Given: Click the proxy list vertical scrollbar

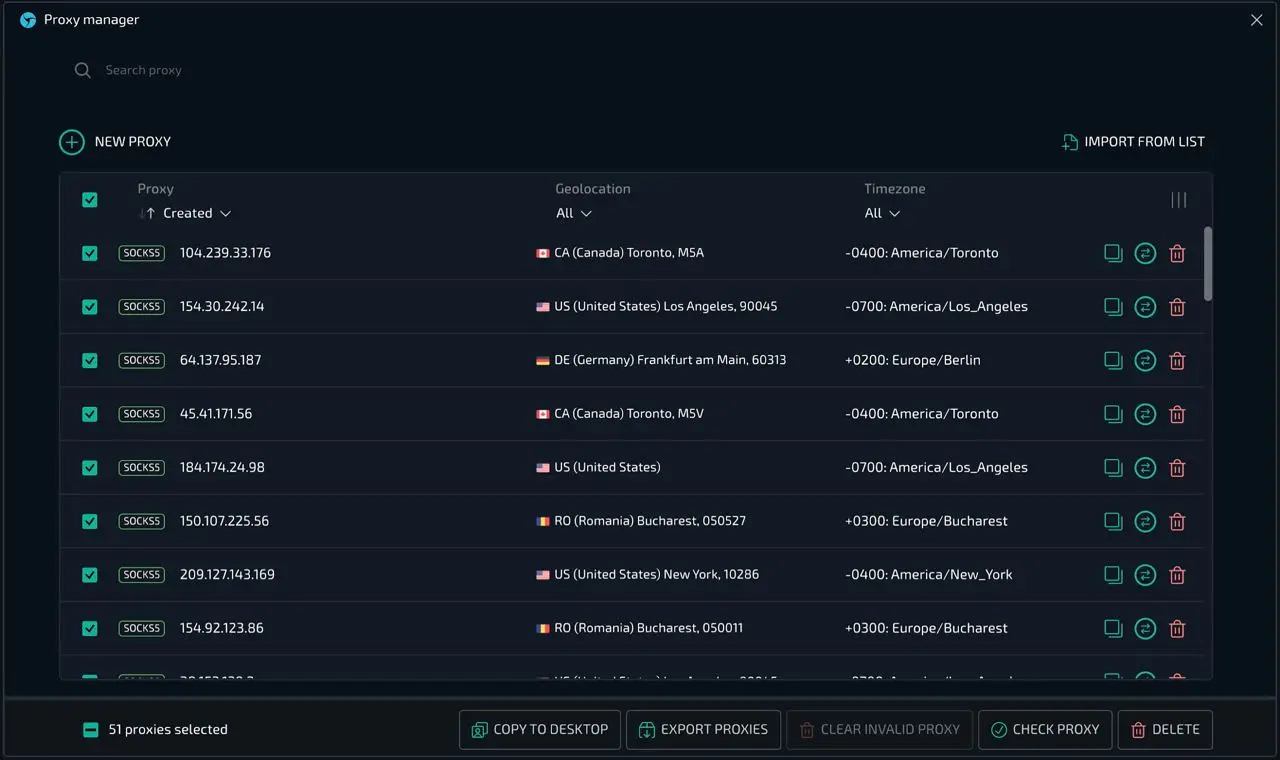Looking at the screenshot, I should 1208,264.
